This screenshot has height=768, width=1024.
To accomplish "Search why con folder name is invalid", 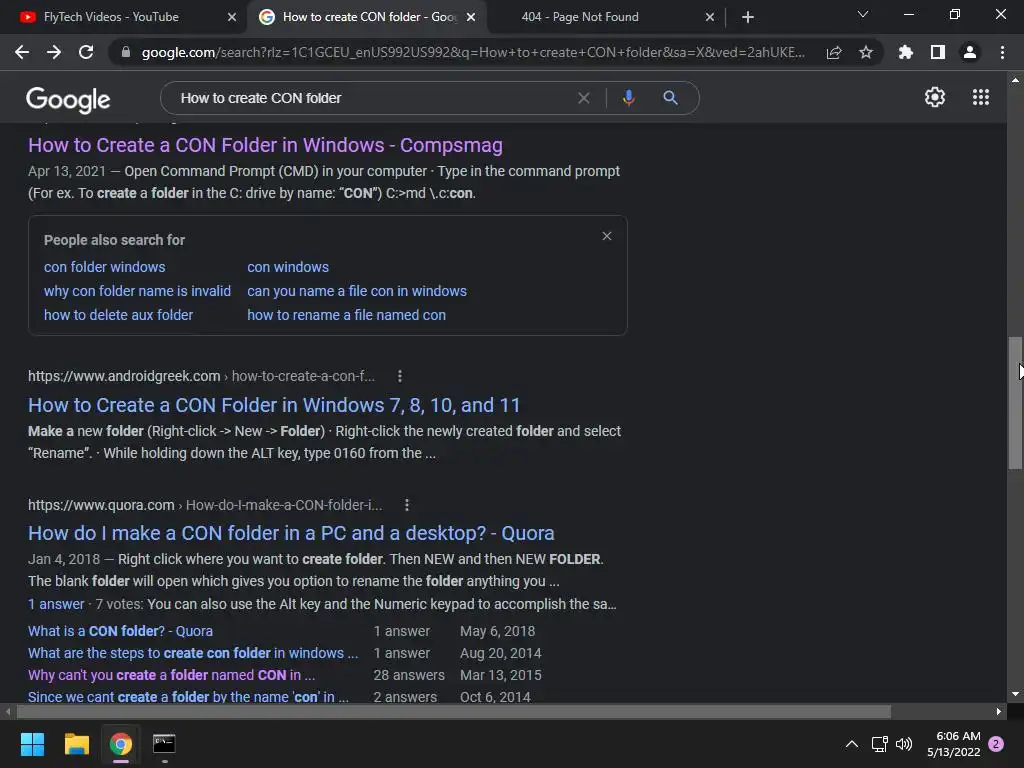I will (137, 291).
